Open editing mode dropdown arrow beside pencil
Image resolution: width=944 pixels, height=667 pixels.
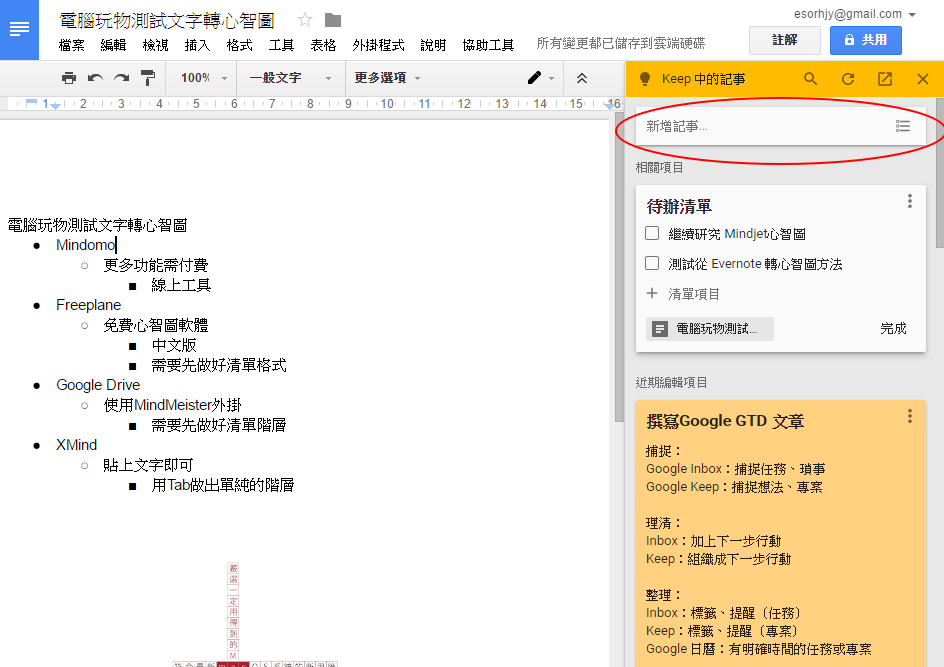click(551, 78)
